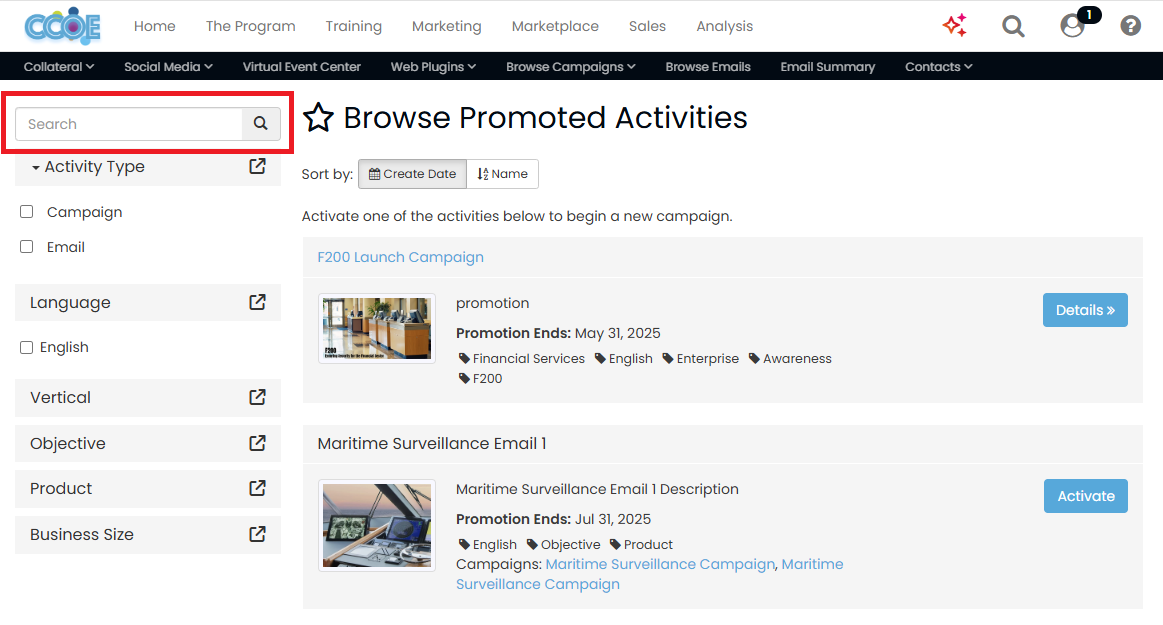Viewport: 1163px width, 625px height.
Task: Check the Email filter checkbox
Action: click(x=26, y=246)
